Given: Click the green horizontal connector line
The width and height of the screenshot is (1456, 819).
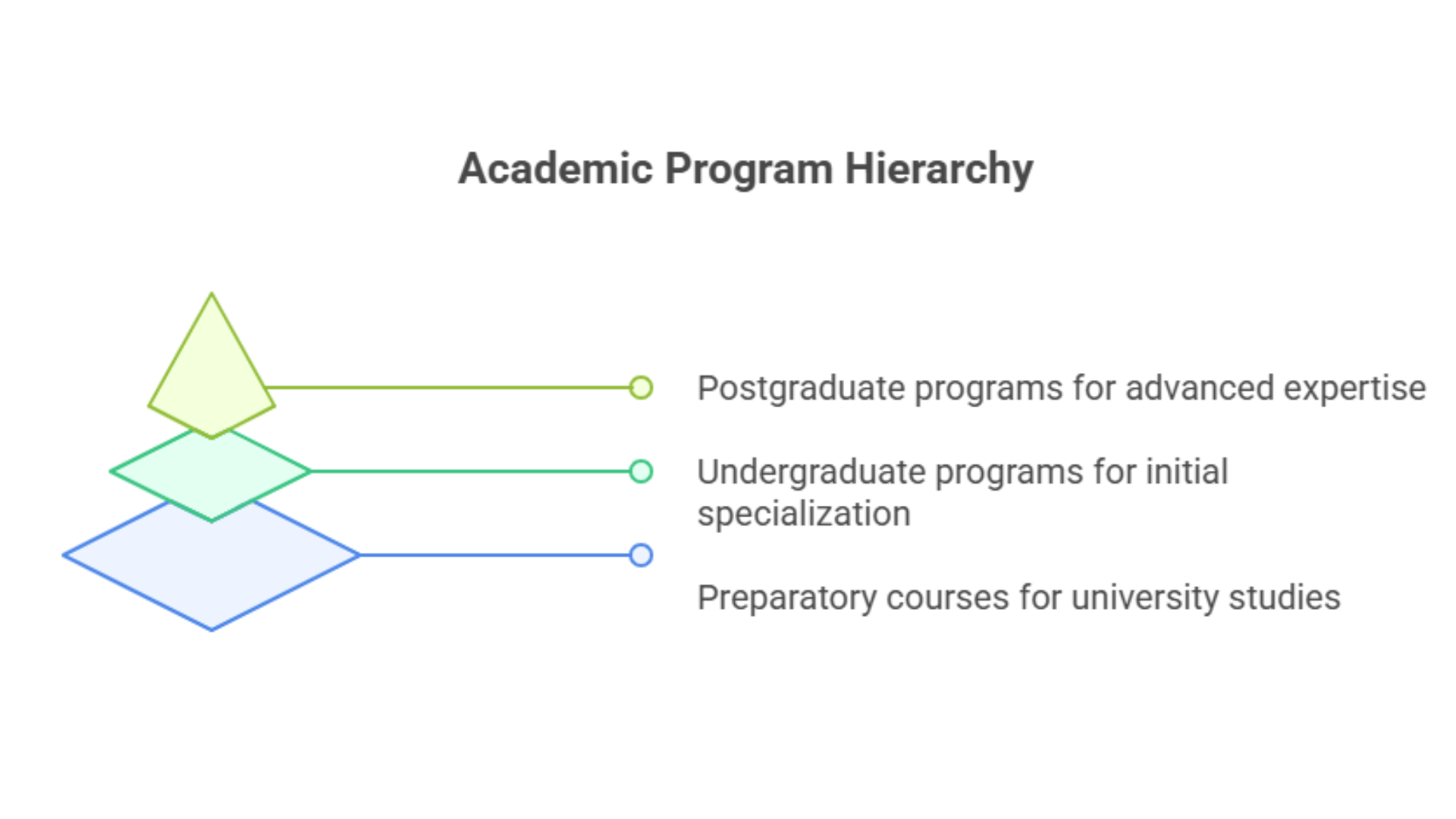Looking at the screenshot, I should pos(470,472).
